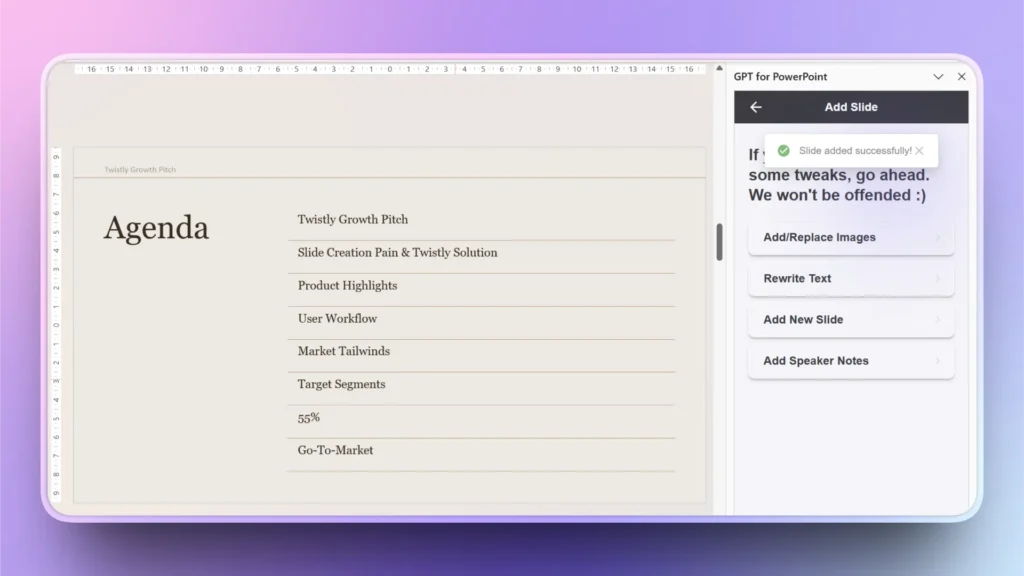Open Add Speaker Notes option
The image size is (1024, 576).
pos(851,361)
